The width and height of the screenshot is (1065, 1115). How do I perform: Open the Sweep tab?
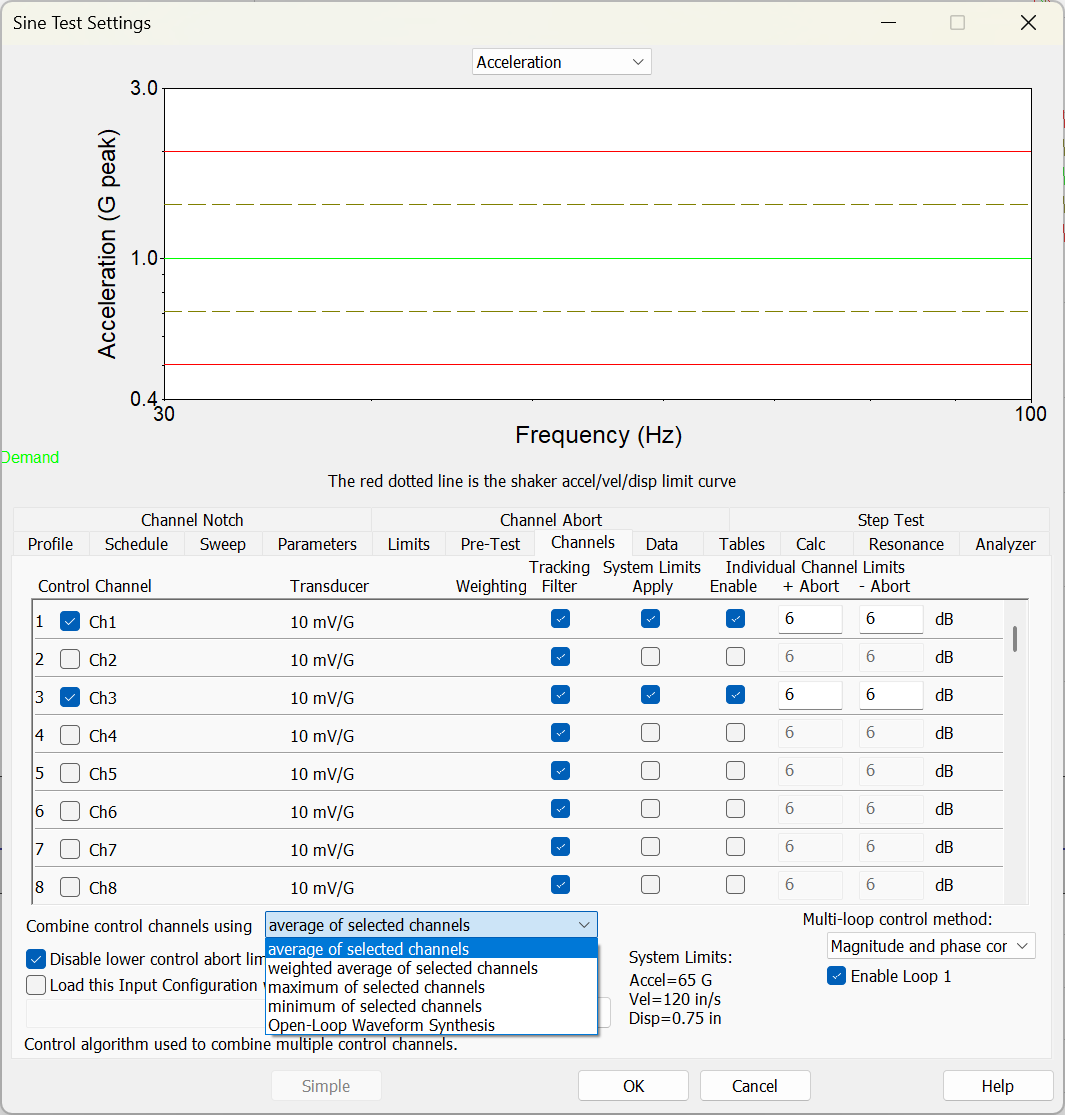click(x=222, y=544)
